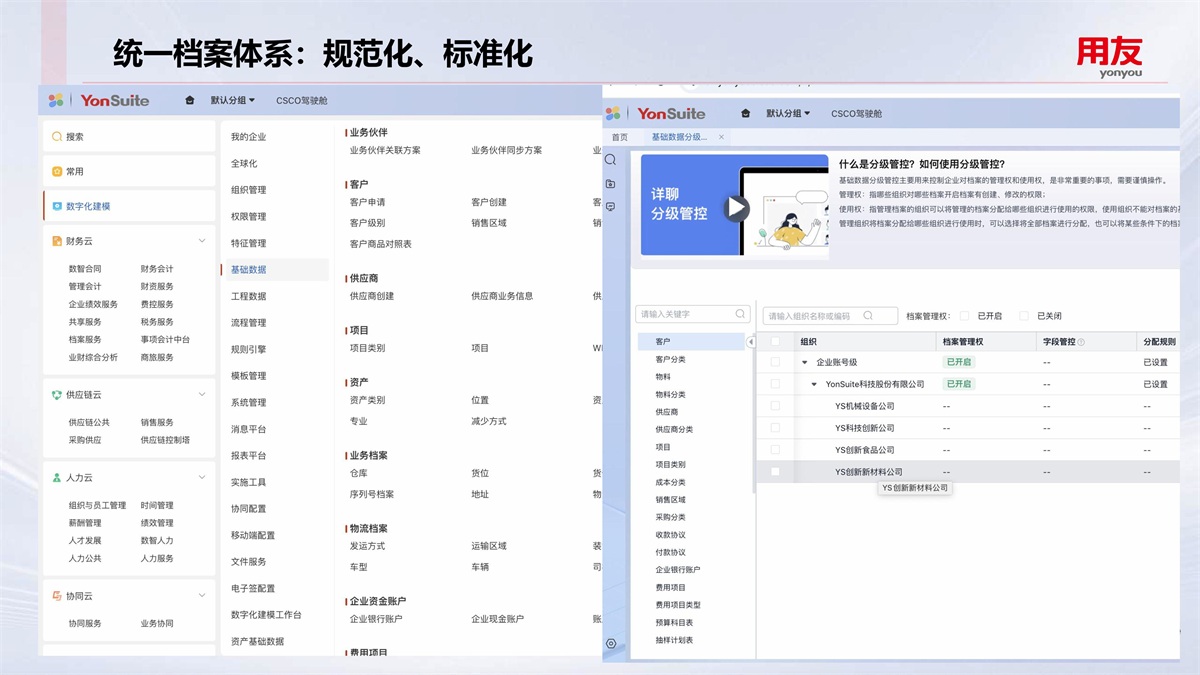Collapse the 财务云 section chevron
This screenshot has height=675, width=1200.
tap(202, 241)
